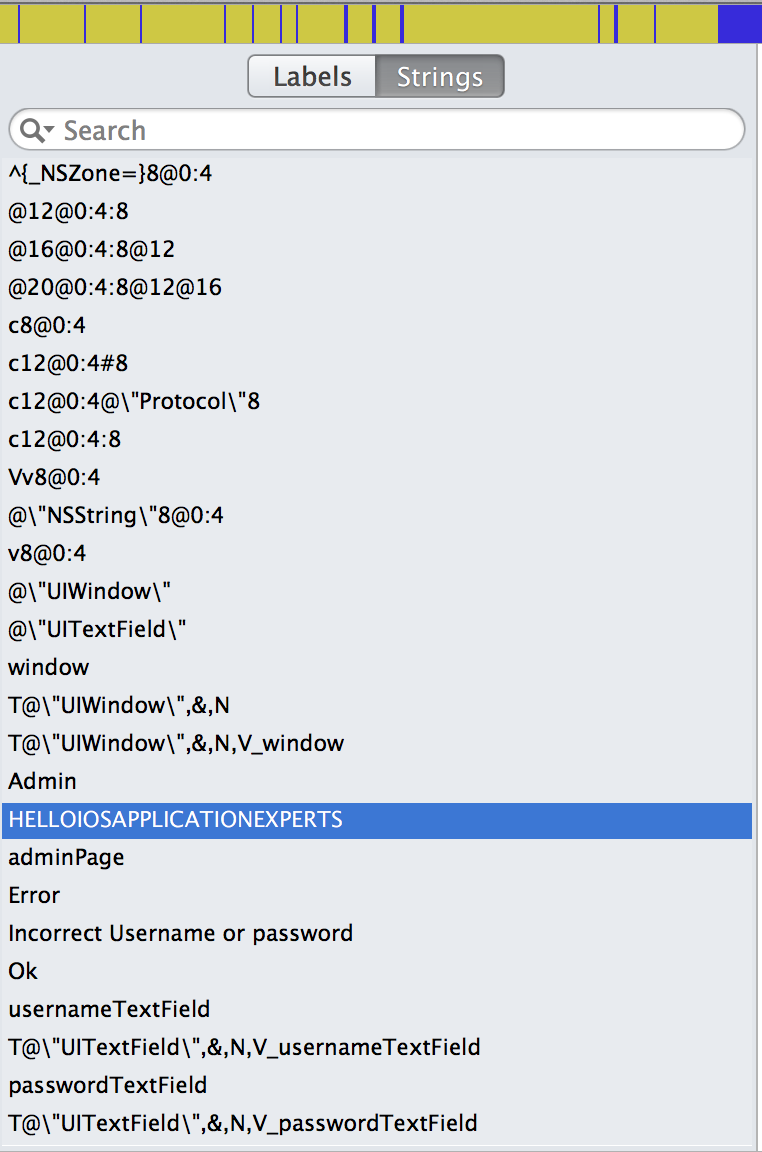
Task: Select the T@\"UIWindow\",&,N,V_window string
Action: tap(377, 744)
